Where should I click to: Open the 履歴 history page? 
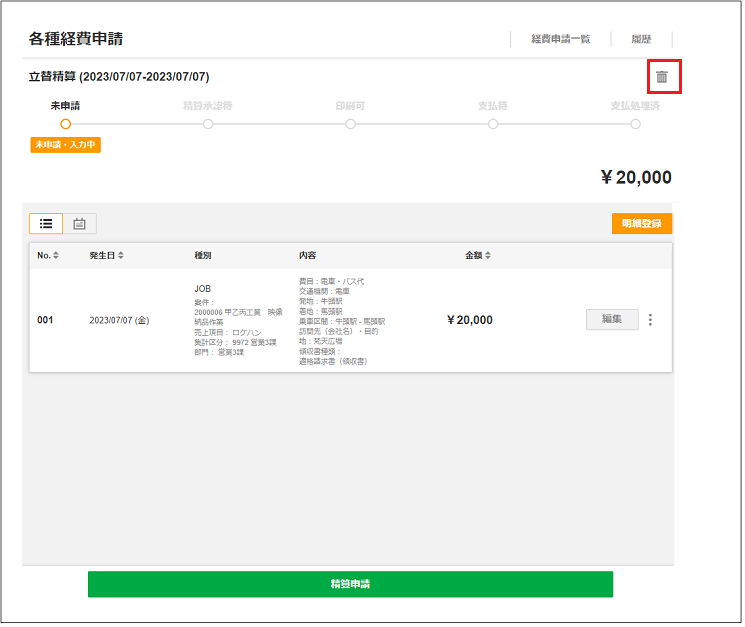(641, 39)
